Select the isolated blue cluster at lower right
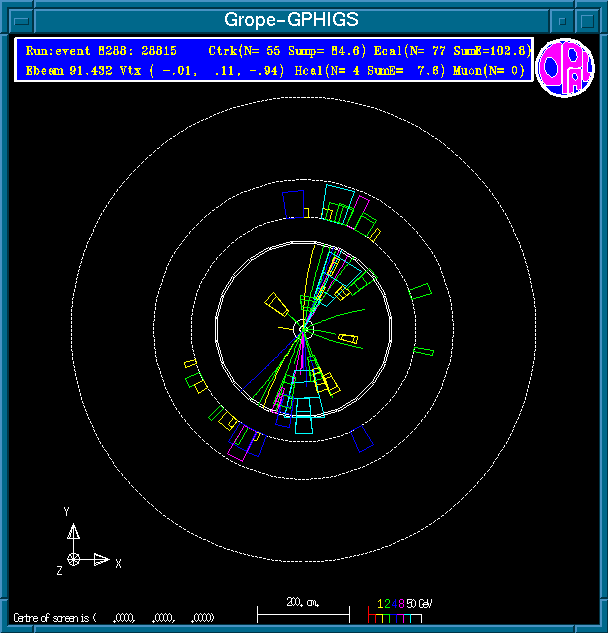The height and width of the screenshot is (633, 608). 362,438
